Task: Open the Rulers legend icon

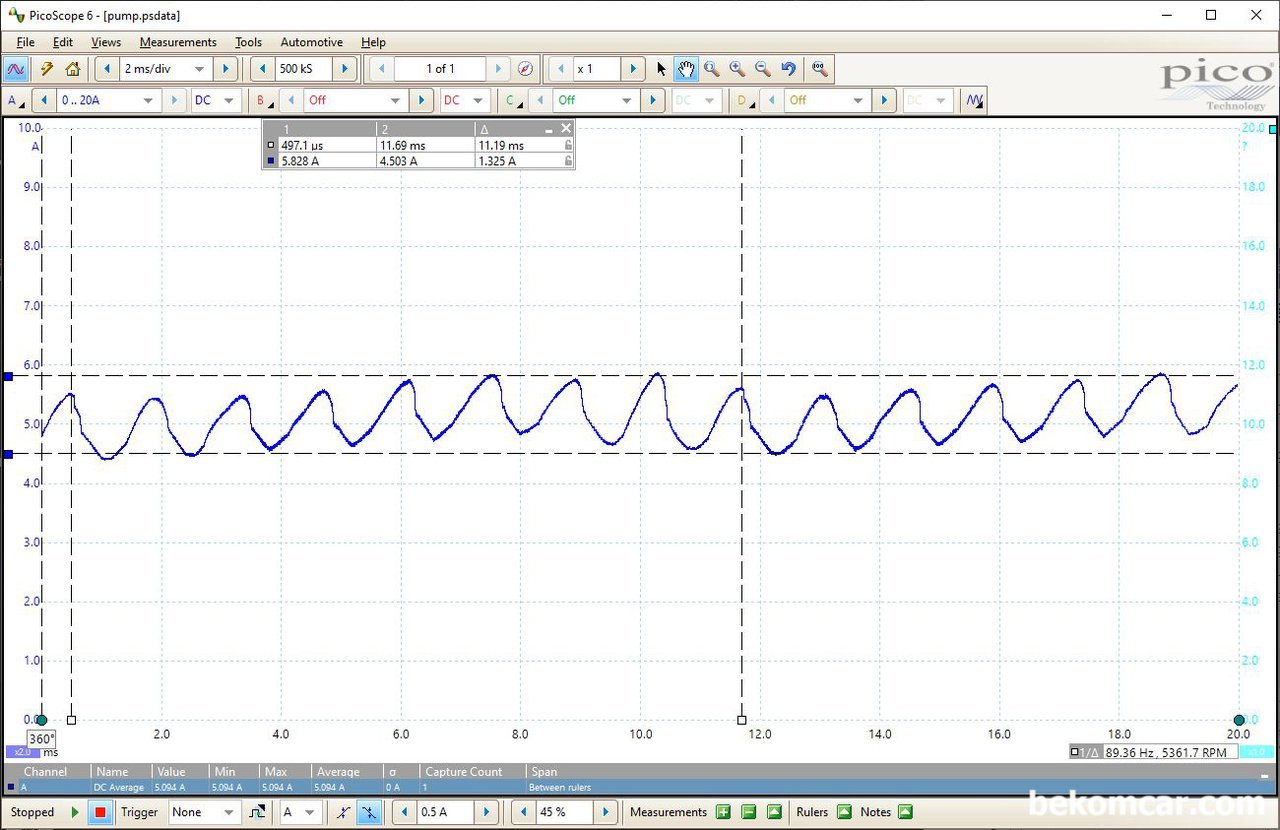Action: 844,812
